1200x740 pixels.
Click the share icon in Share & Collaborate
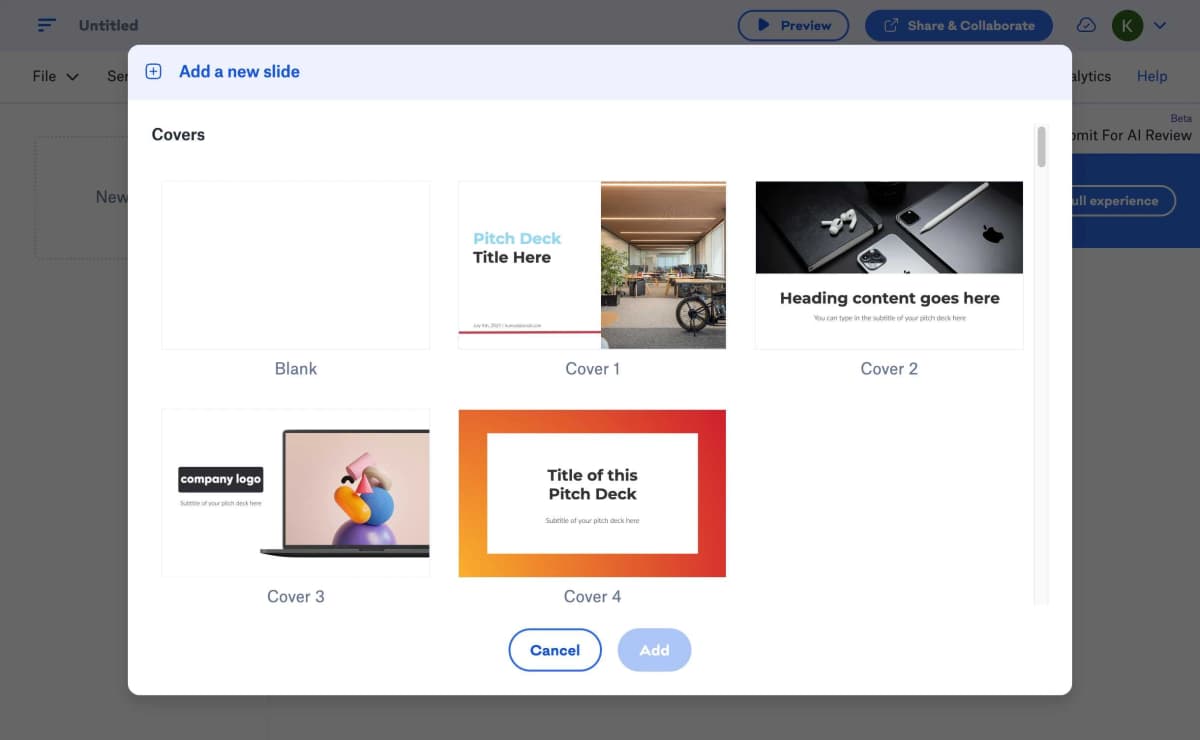pos(889,25)
